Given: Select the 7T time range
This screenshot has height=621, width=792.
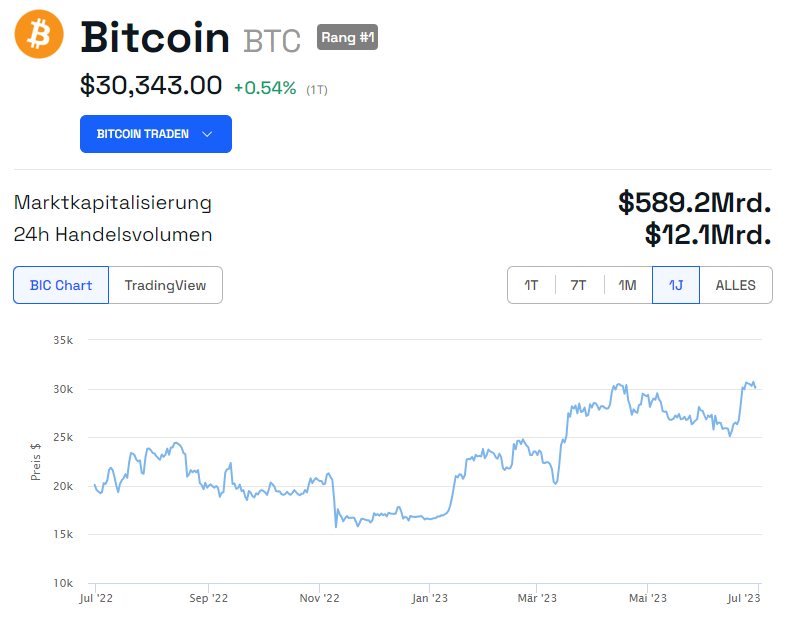Looking at the screenshot, I should 579,285.
